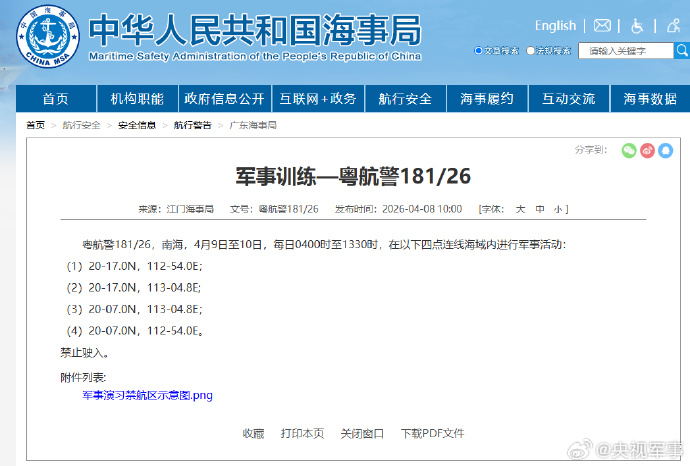Open the 机构职能 navigation menu

[x=137, y=99]
